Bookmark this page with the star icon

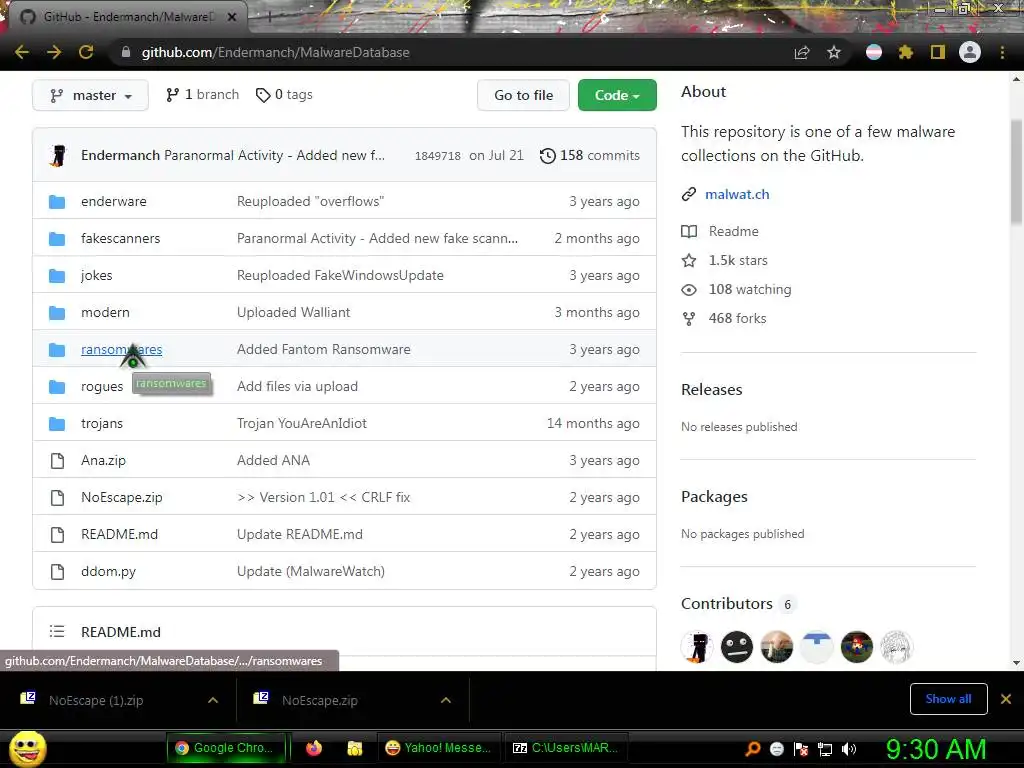834,52
